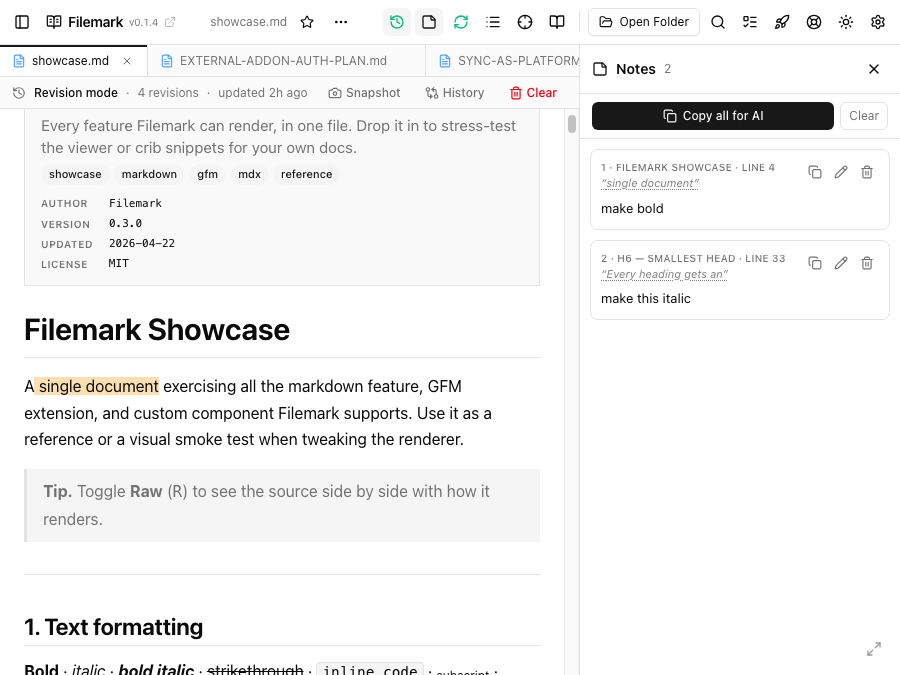The width and height of the screenshot is (900, 675).
Task: Click the crosshair focus icon in toolbar
Action: pyautogui.click(x=525, y=22)
